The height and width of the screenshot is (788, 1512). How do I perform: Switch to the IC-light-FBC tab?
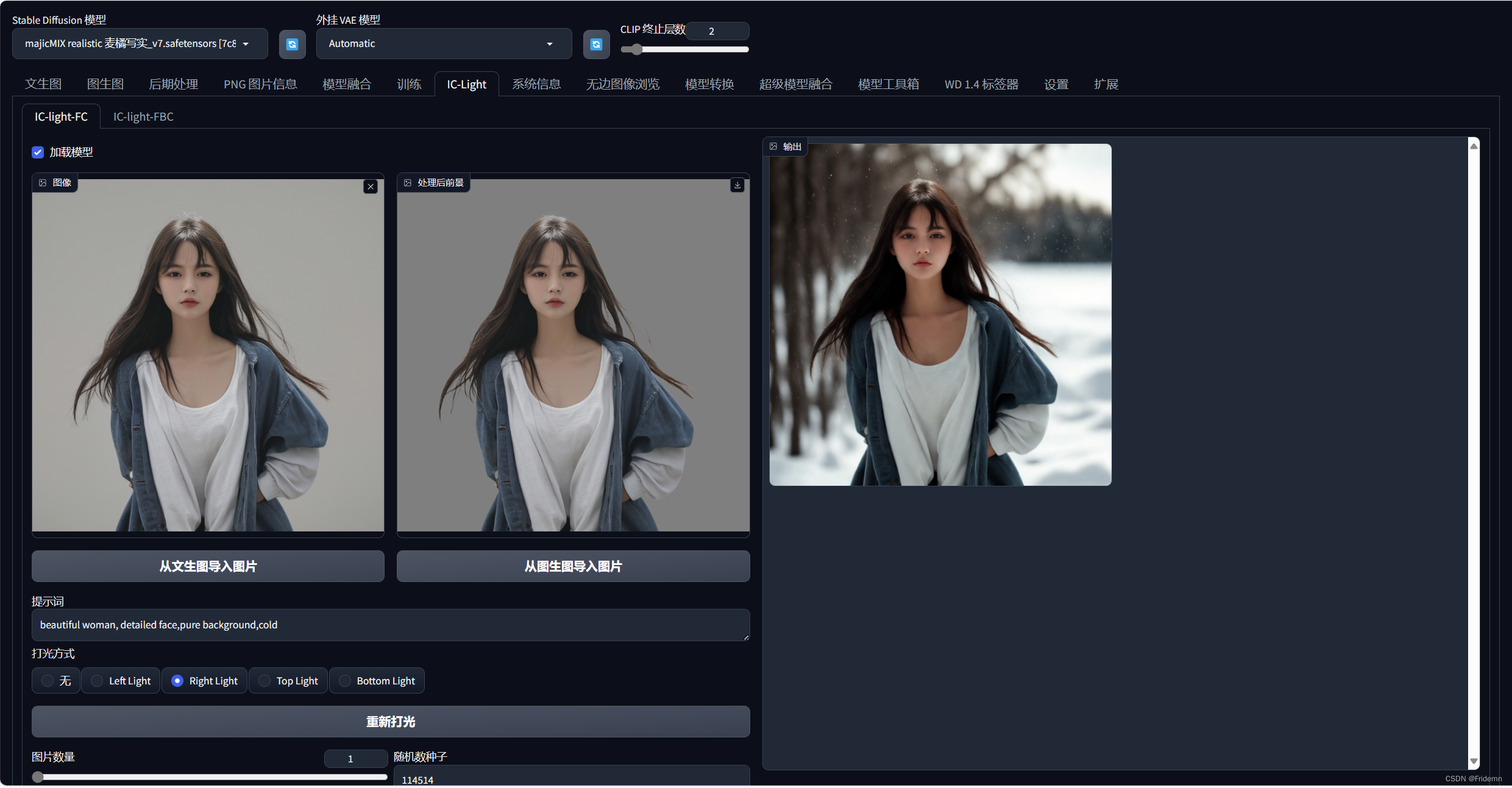(x=143, y=116)
